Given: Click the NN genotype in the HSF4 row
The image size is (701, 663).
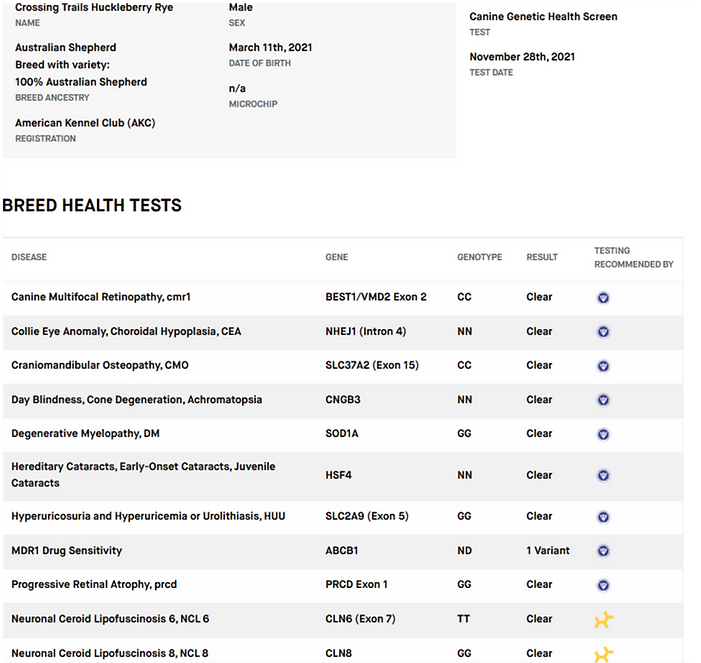Looking at the screenshot, I should pyautogui.click(x=465, y=475).
